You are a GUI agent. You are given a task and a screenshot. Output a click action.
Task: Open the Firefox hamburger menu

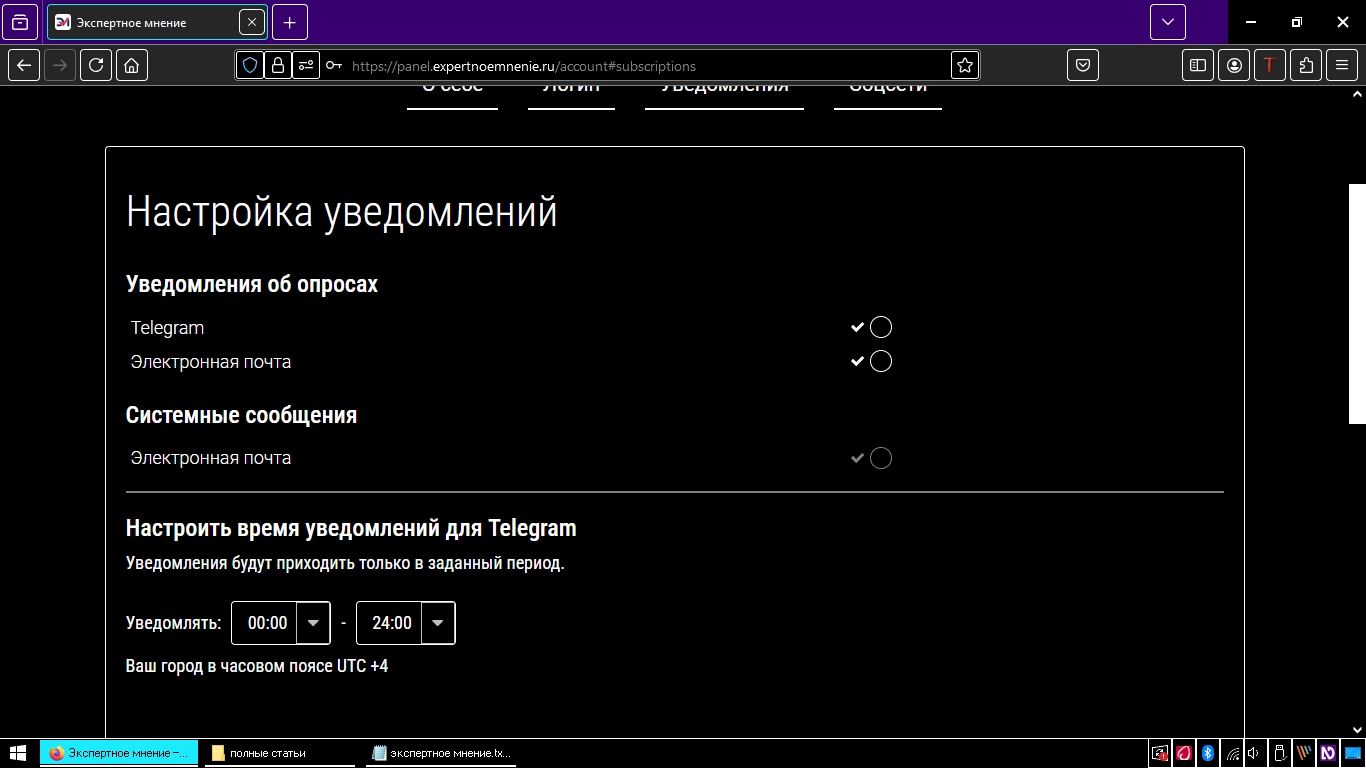[1342, 66]
